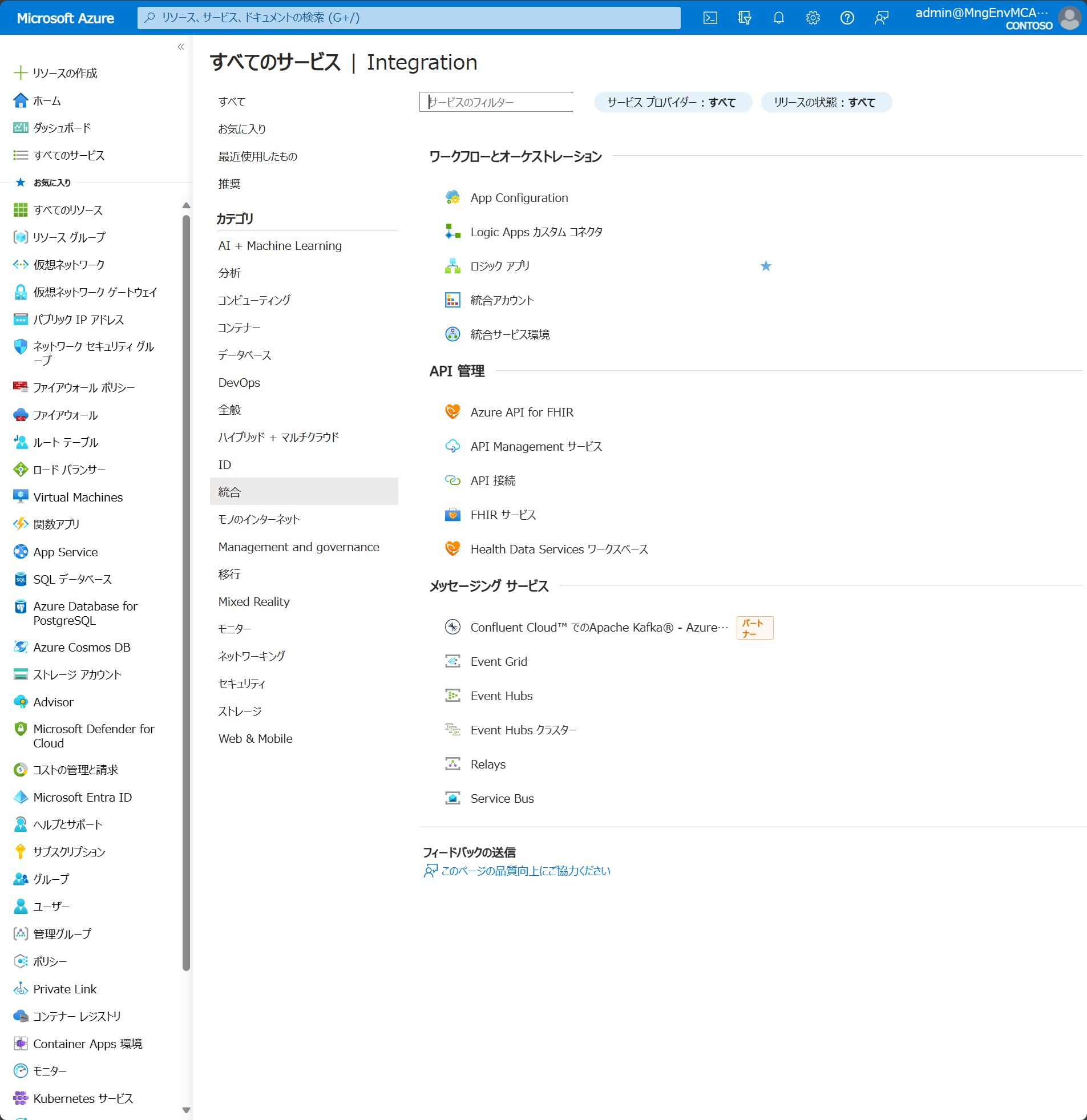Image resolution: width=1087 pixels, height=1120 pixels.
Task: Focus the top resource search bar
Action: pos(409,18)
